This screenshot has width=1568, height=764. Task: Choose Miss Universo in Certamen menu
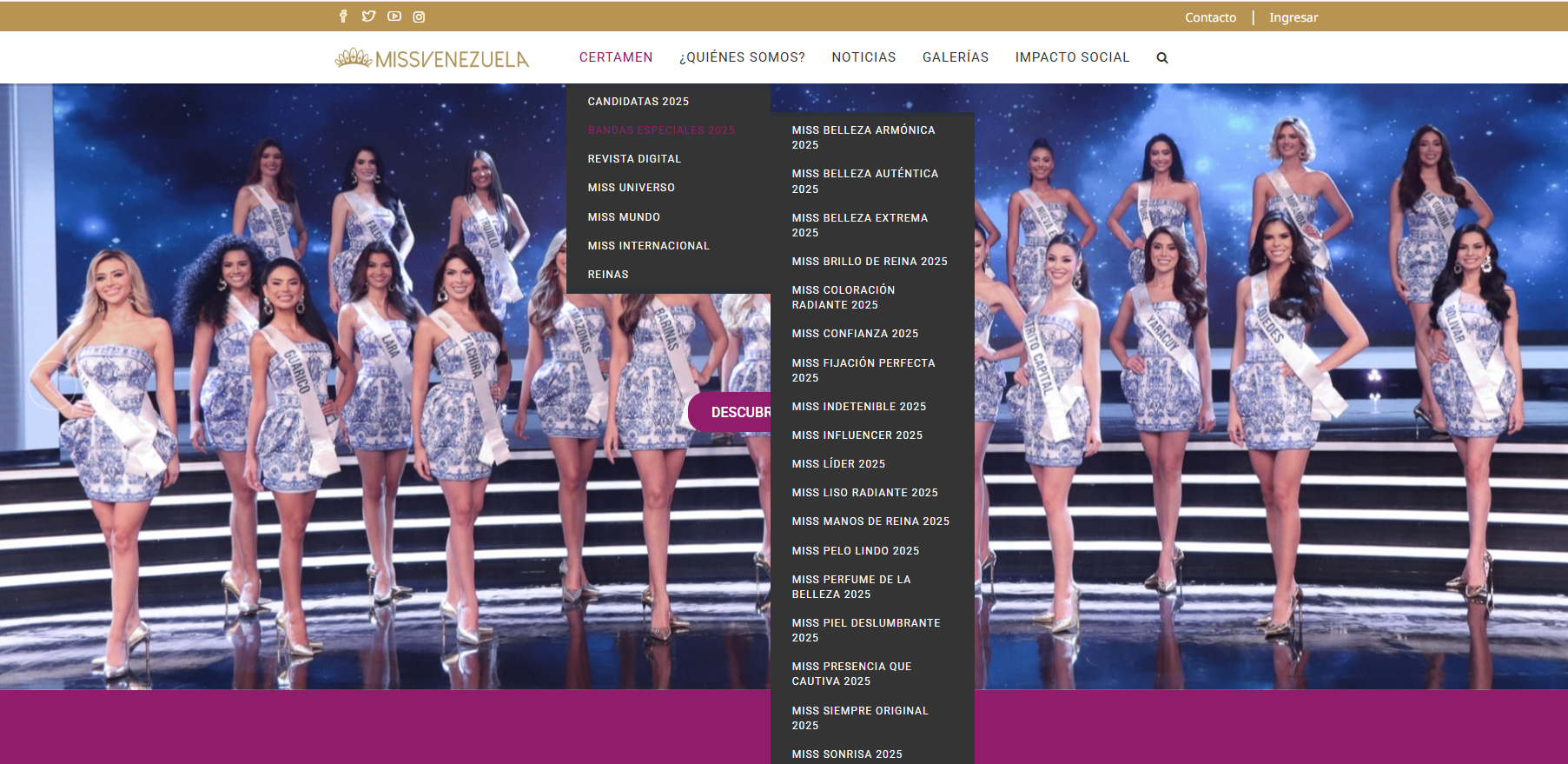[631, 188]
